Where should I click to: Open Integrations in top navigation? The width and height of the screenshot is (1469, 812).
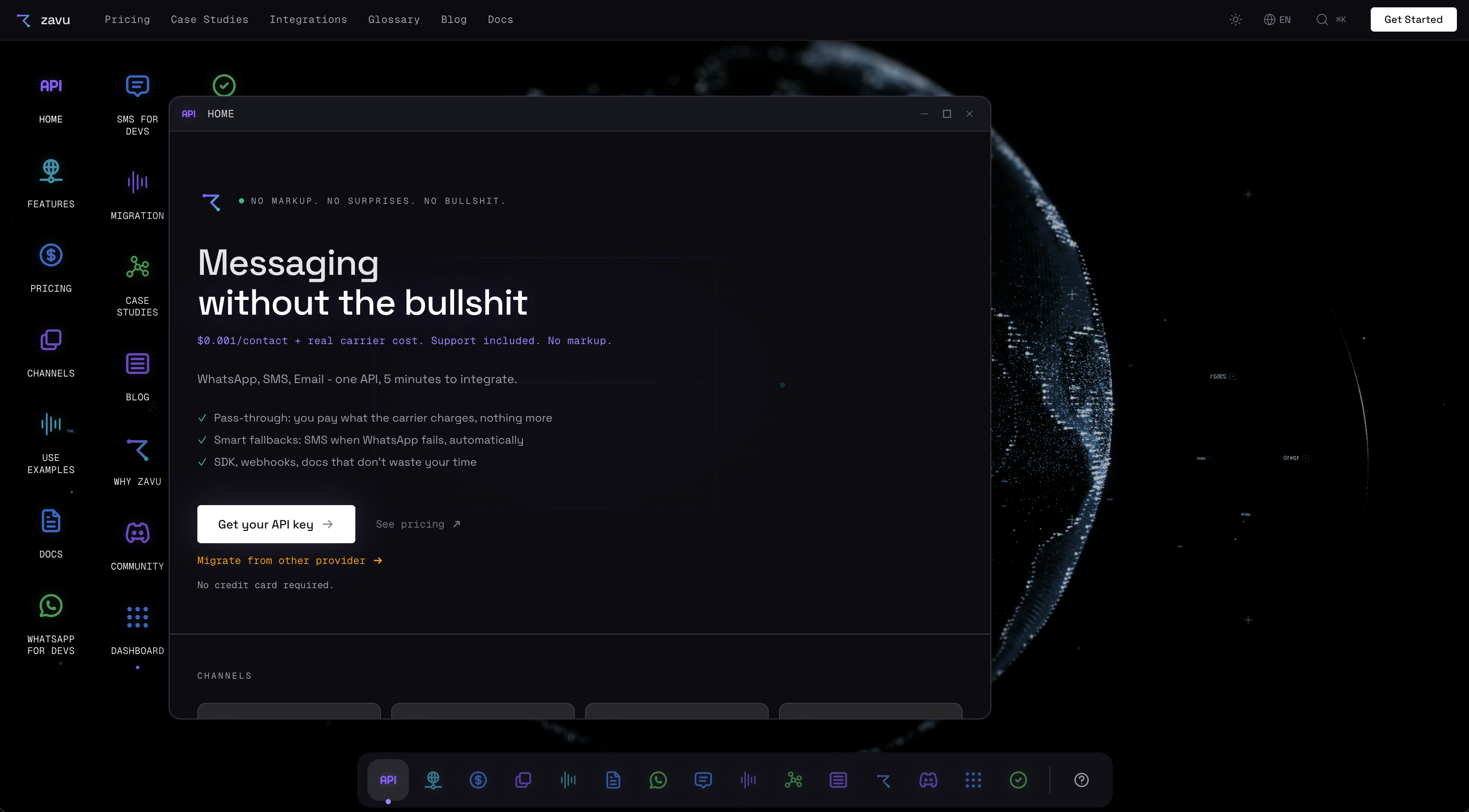coord(308,19)
